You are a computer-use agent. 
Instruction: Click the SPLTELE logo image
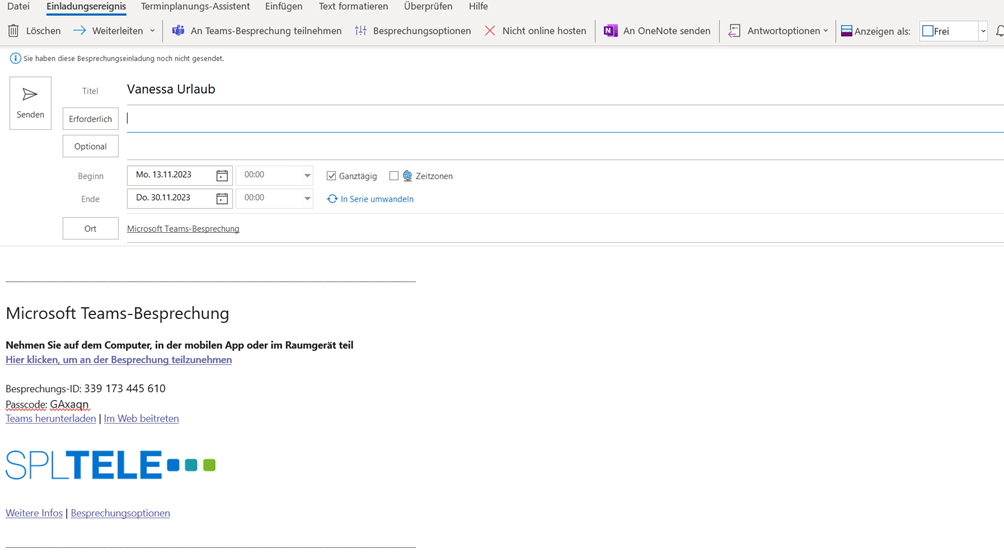point(111,465)
